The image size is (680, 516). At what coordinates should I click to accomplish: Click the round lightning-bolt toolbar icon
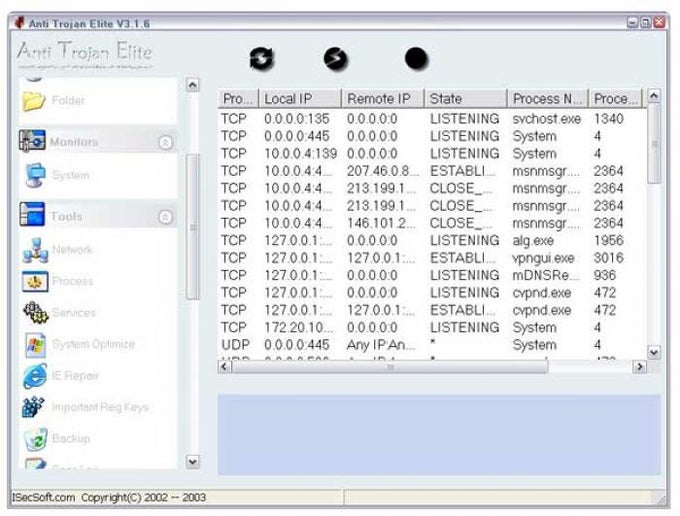tap(336, 59)
